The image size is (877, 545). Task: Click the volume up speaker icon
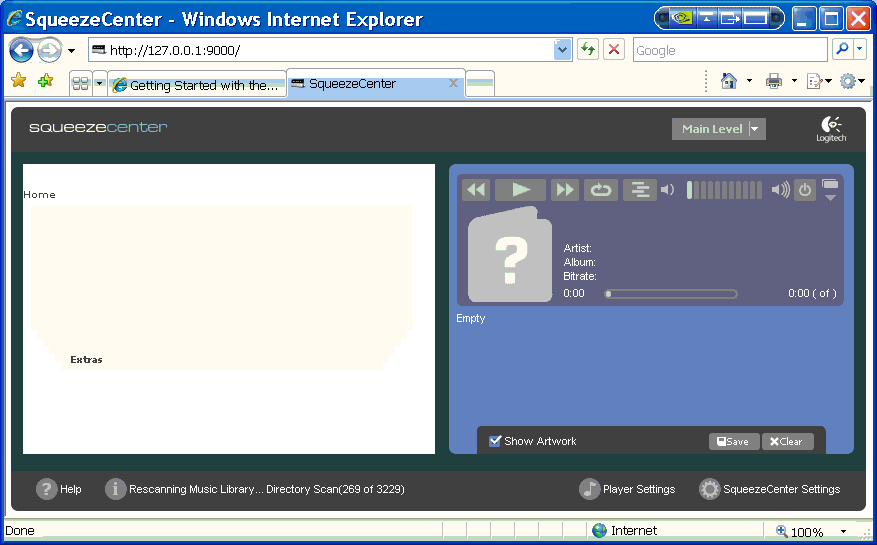(780, 190)
